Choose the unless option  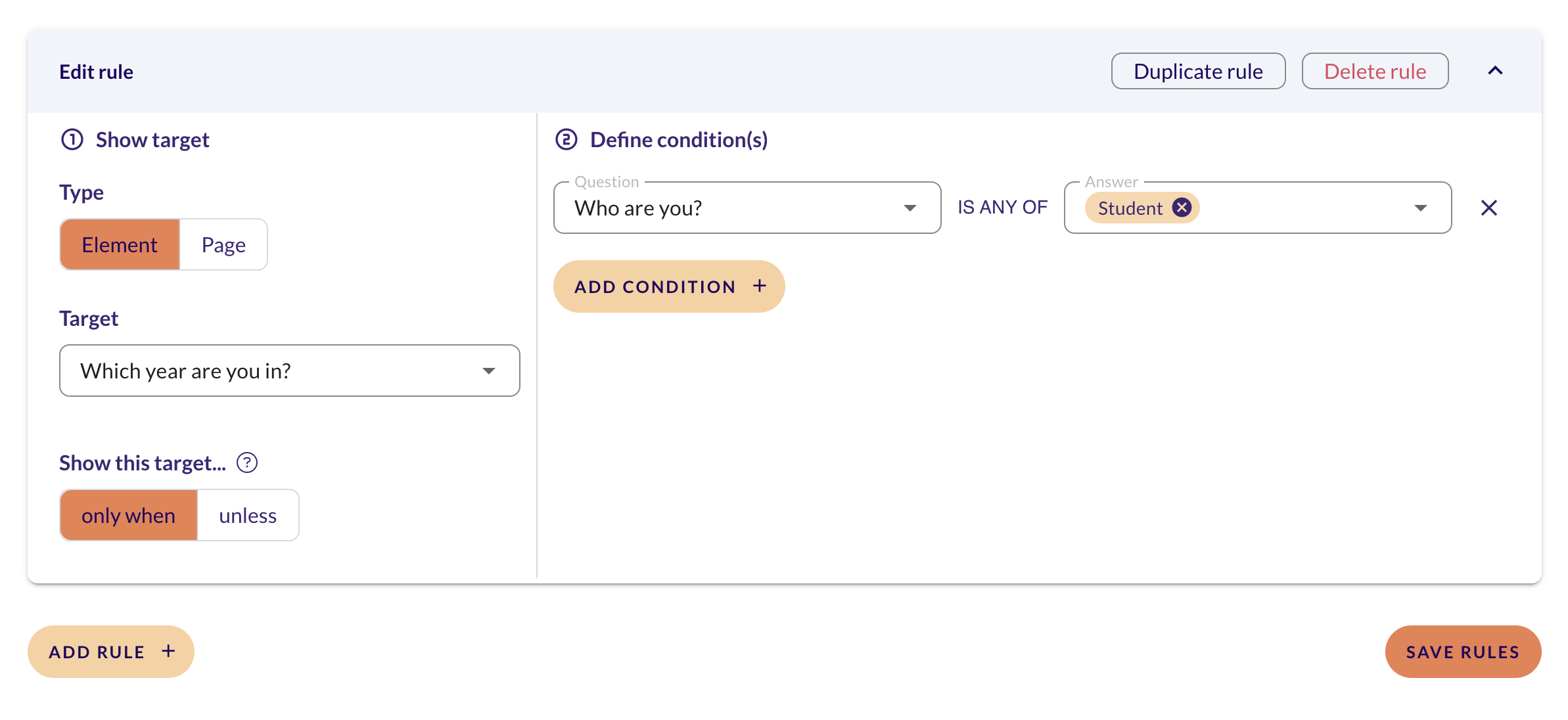(x=248, y=515)
